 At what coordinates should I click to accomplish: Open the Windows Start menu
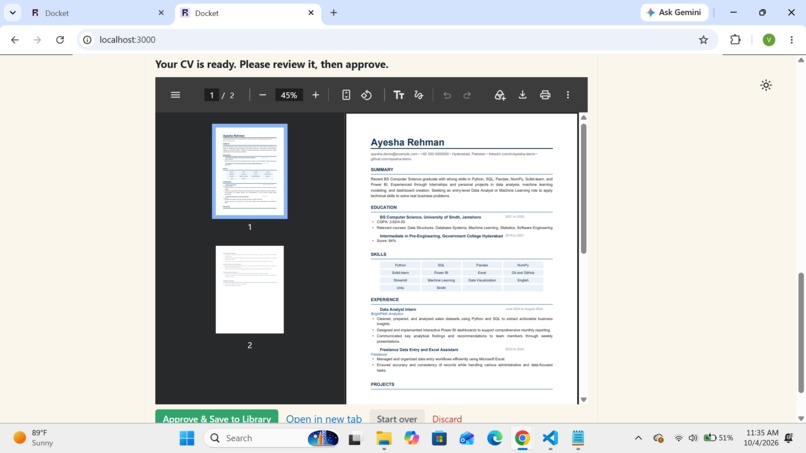(187, 438)
